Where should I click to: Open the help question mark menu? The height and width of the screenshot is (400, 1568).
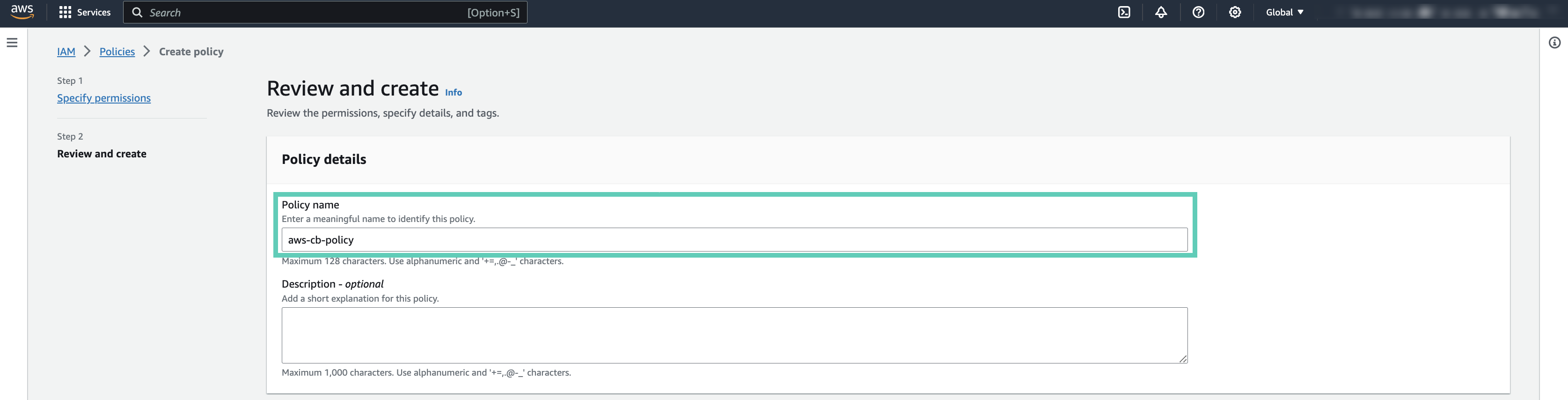(1198, 13)
